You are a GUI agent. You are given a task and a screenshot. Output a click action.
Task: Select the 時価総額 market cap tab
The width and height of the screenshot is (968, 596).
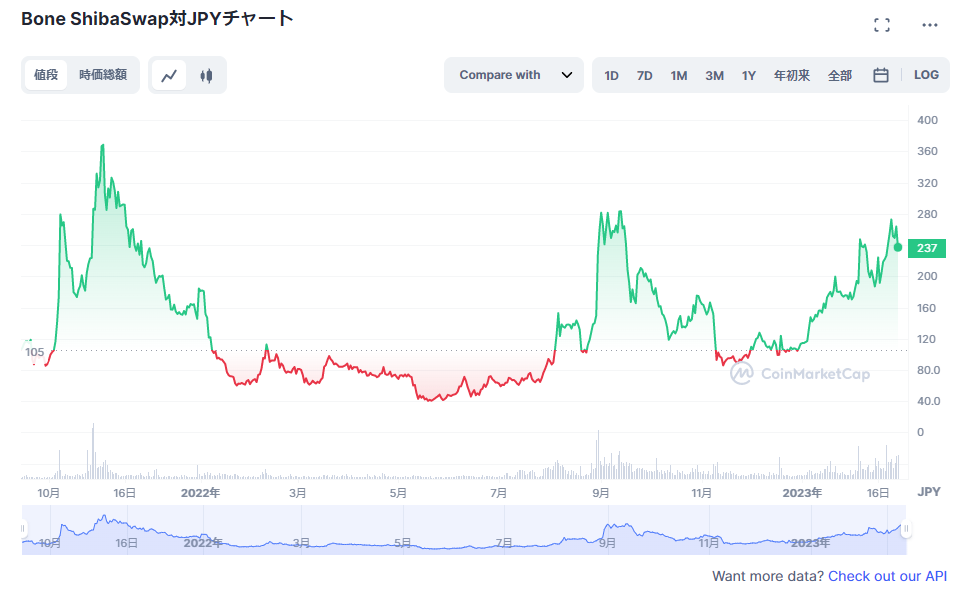coord(103,75)
